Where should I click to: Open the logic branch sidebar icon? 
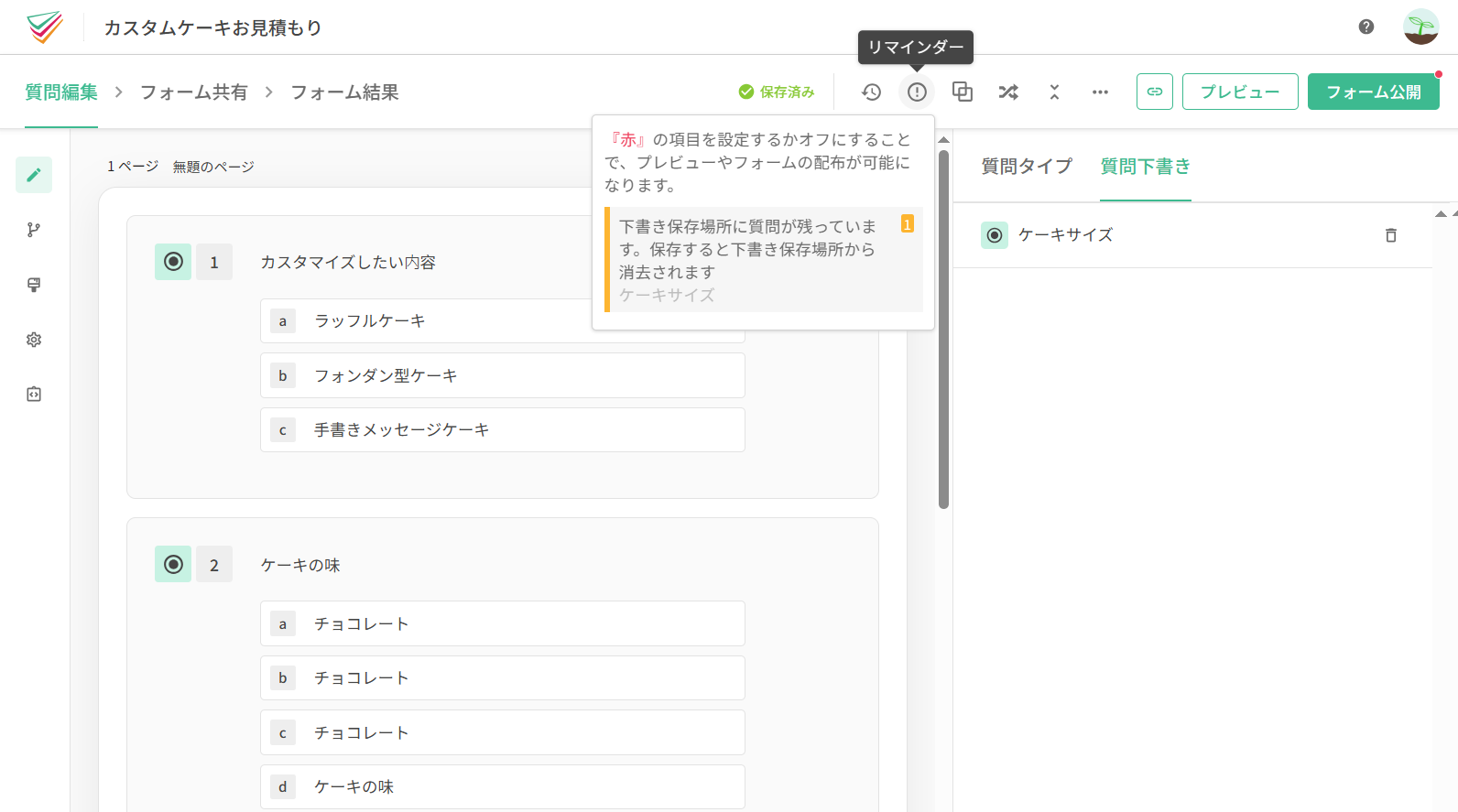(x=34, y=230)
